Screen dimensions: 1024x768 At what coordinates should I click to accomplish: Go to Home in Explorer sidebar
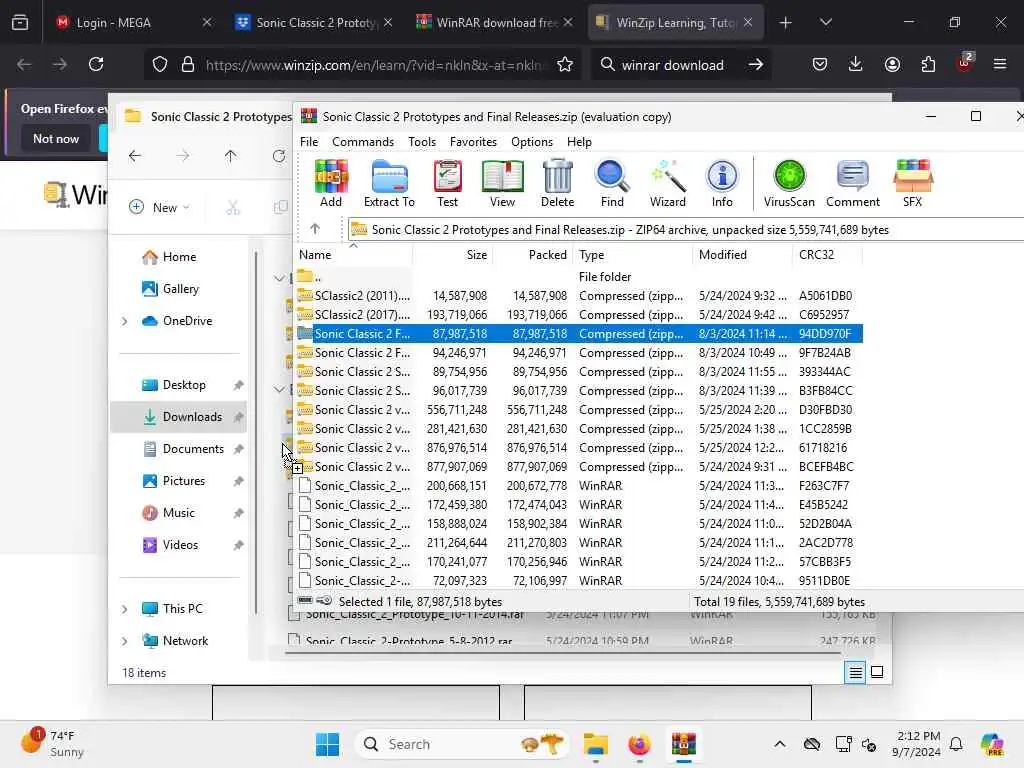pos(178,257)
